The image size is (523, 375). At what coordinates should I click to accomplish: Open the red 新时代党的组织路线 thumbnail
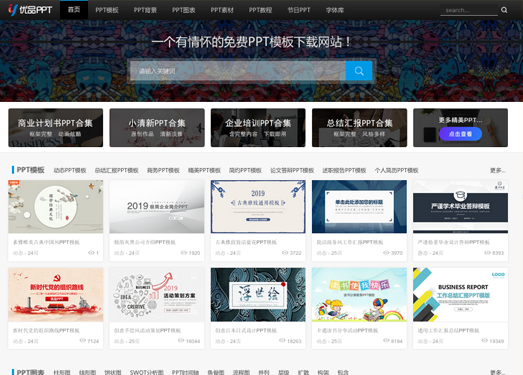click(56, 295)
